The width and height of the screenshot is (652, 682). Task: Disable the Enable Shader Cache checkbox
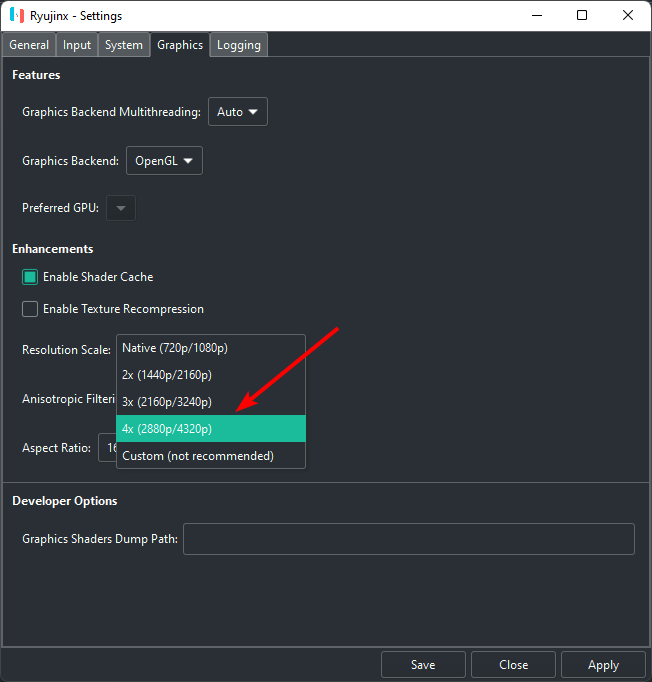click(30, 277)
